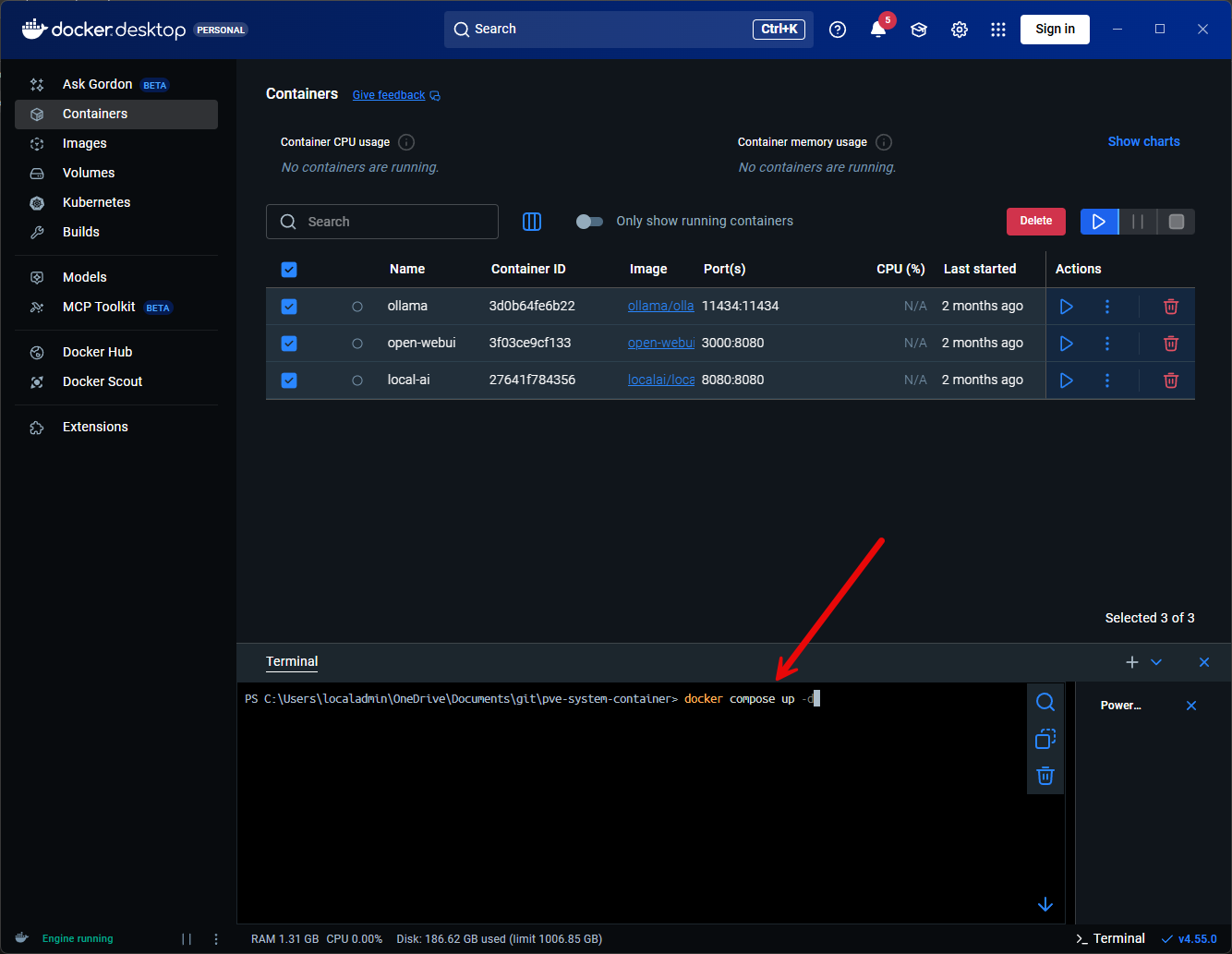Add a new terminal session with plus
Screen dimensions: 1232x954
[1132, 662]
